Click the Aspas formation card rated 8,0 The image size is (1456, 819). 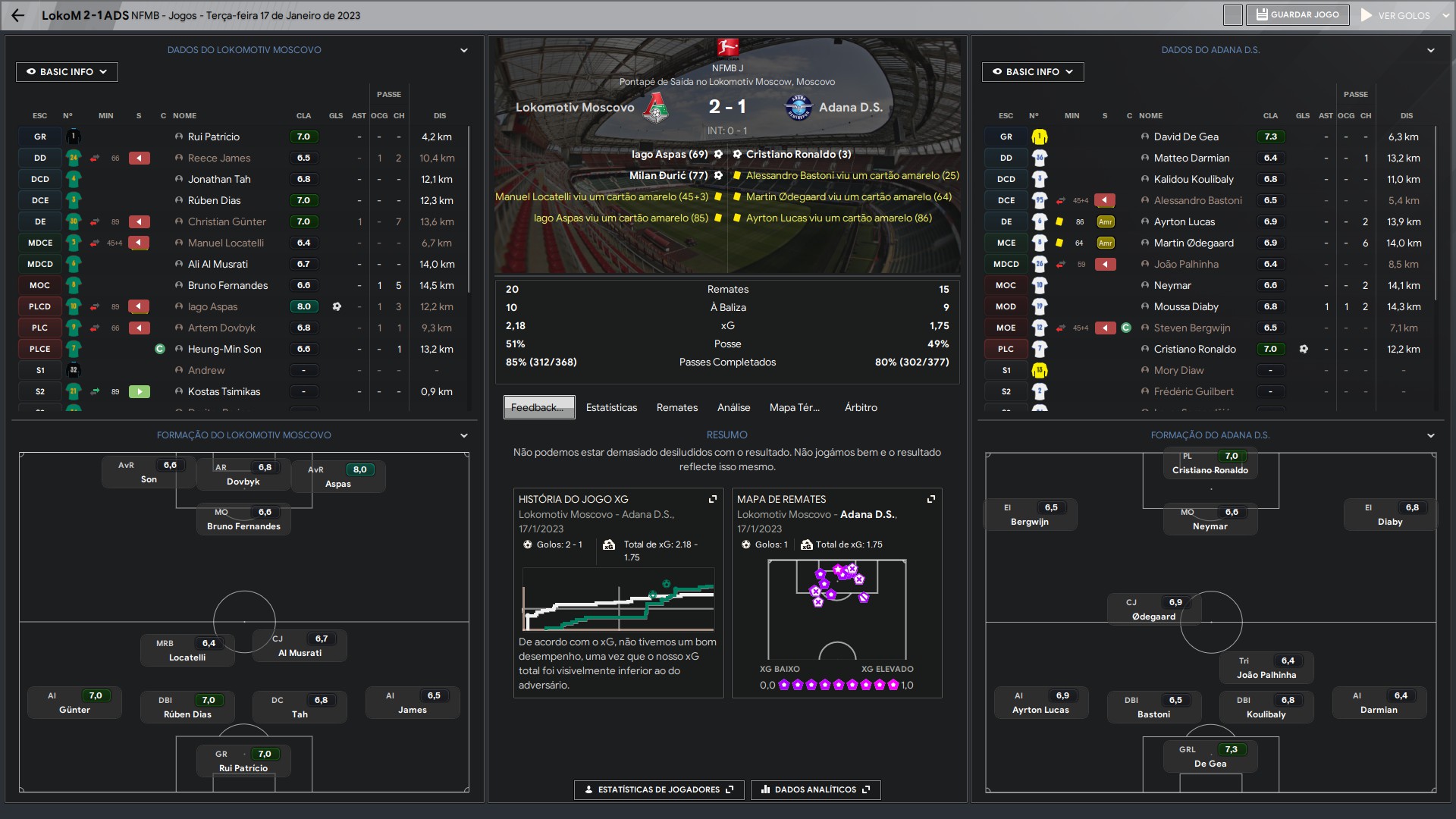point(338,477)
